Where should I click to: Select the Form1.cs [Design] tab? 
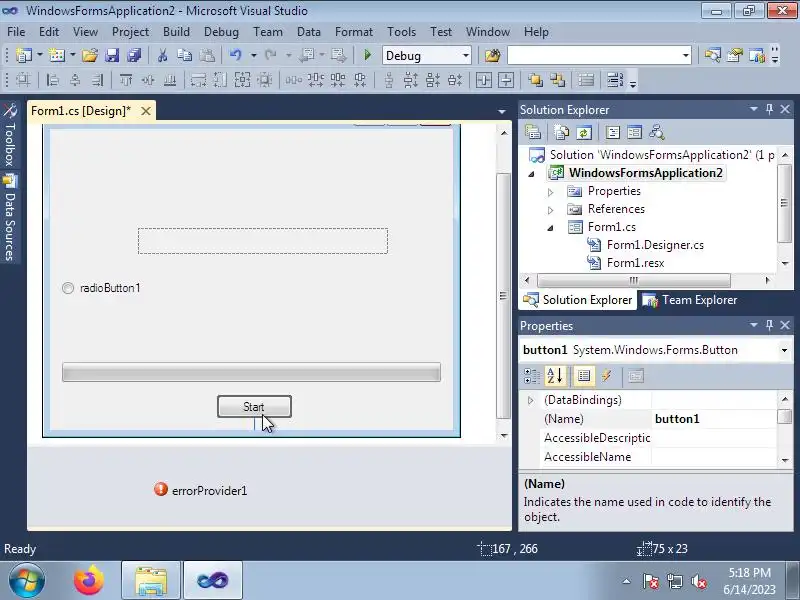pyautogui.click(x=81, y=111)
